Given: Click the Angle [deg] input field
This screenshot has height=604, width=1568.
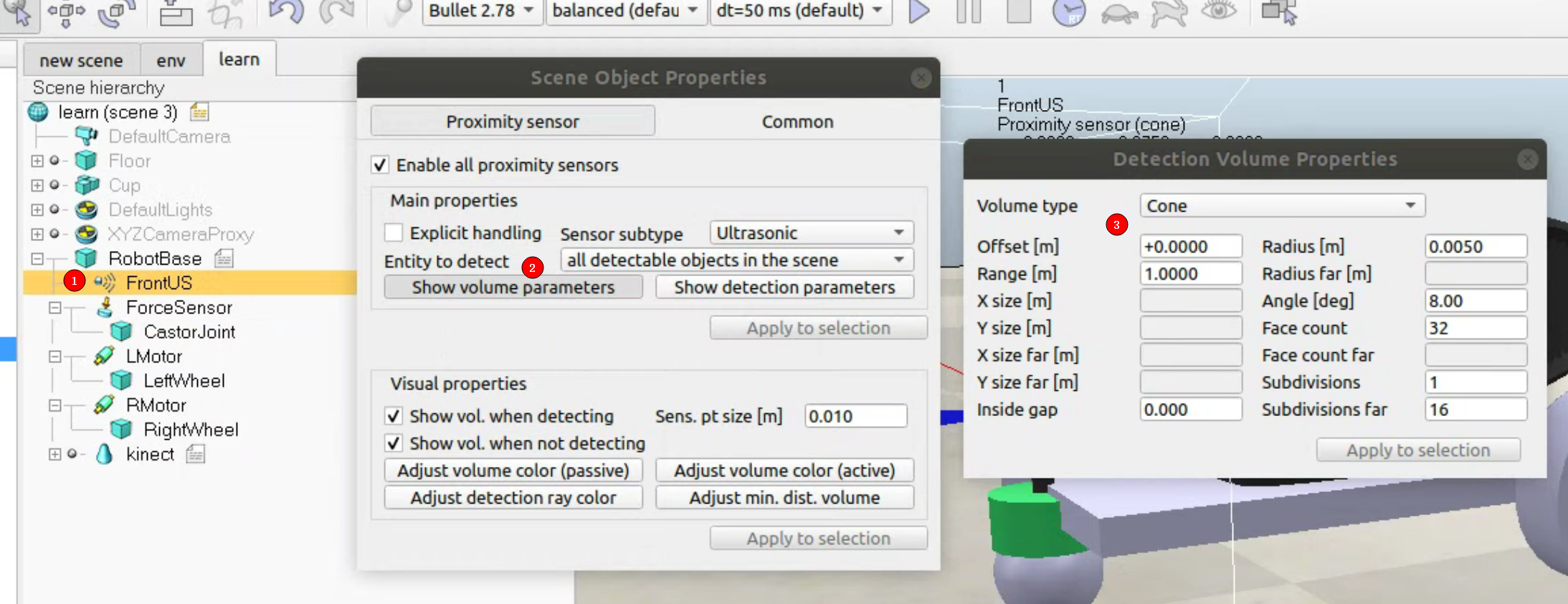Looking at the screenshot, I should pos(1476,301).
